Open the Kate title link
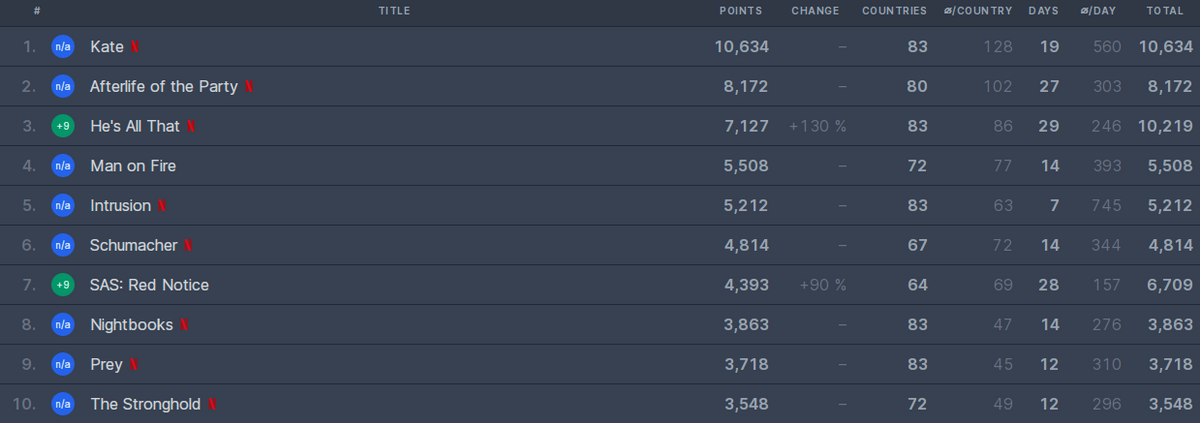1200x423 pixels. coord(107,47)
